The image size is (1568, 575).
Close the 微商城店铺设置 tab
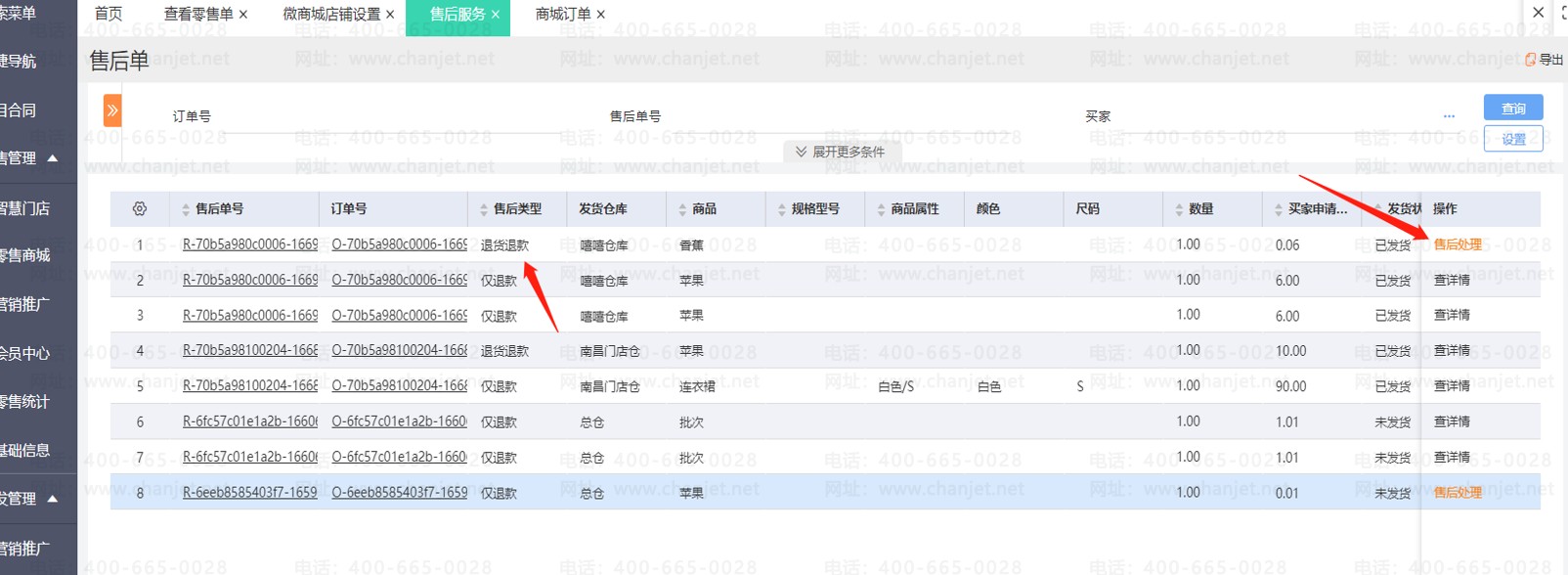tap(390, 15)
